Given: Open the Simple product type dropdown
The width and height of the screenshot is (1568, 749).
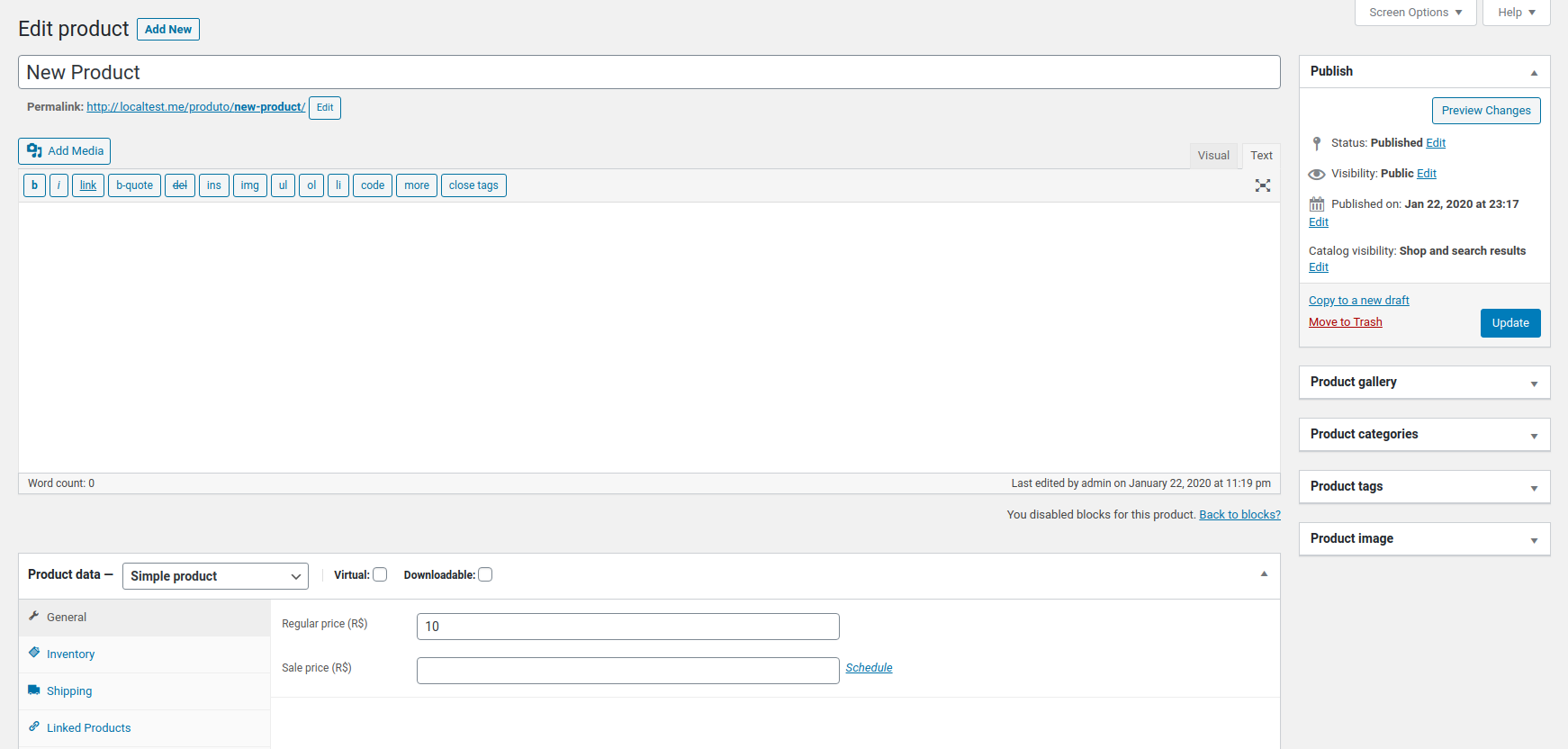Looking at the screenshot, I should [x=215, y=576].
